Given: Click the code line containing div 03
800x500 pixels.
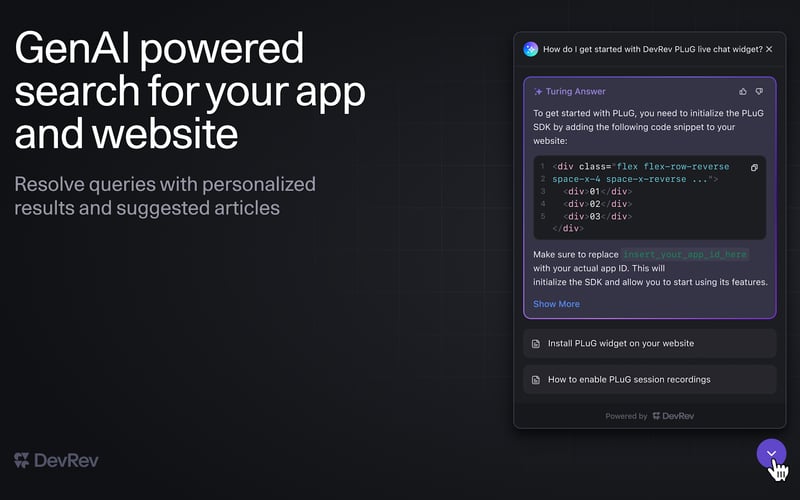Looking at the screenshot, I should (597, 216).
